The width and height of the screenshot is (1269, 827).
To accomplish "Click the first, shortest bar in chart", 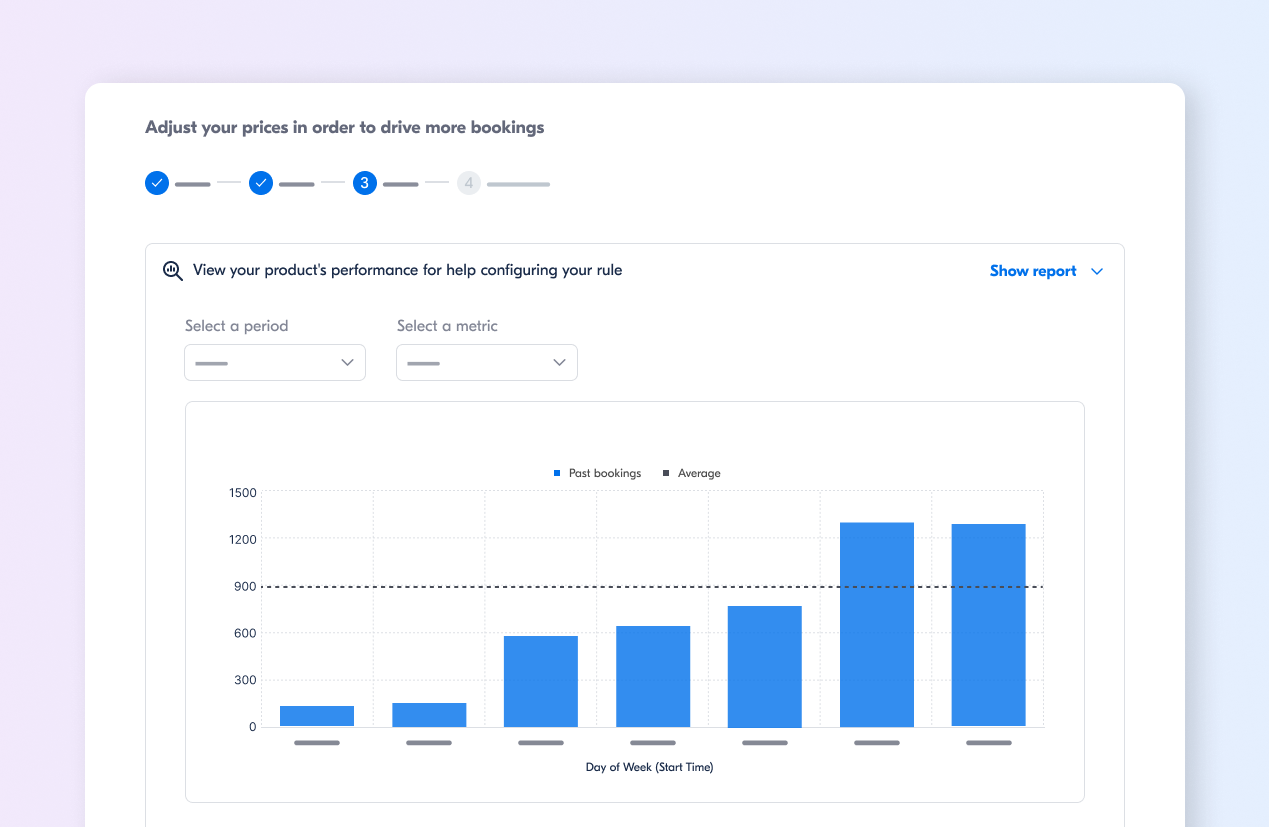I will pos(317,716).
